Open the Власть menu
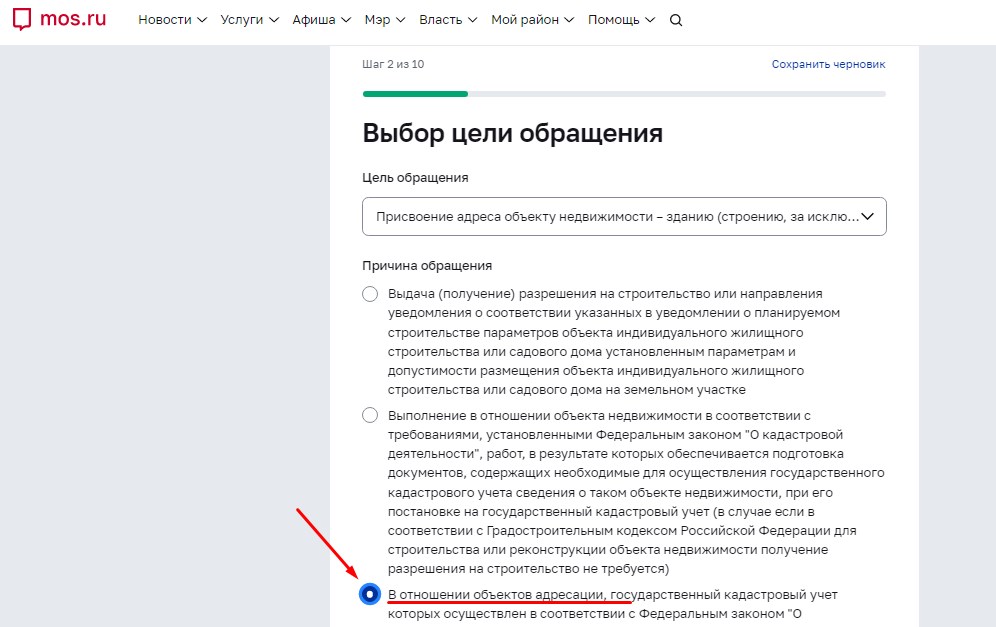Image resolution: width=996 pixels, height=627 pixels. point(448,20)
